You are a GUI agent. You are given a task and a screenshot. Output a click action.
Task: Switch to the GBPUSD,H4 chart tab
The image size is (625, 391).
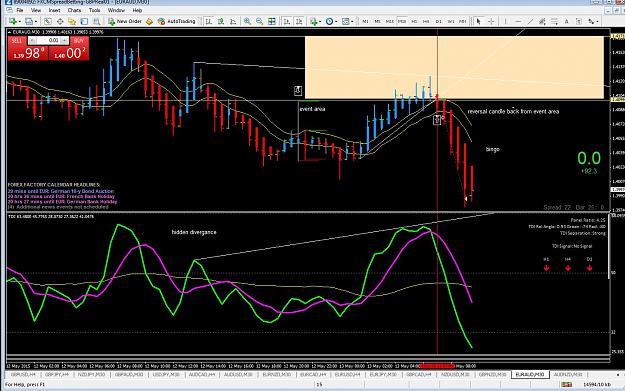(23, 375)
